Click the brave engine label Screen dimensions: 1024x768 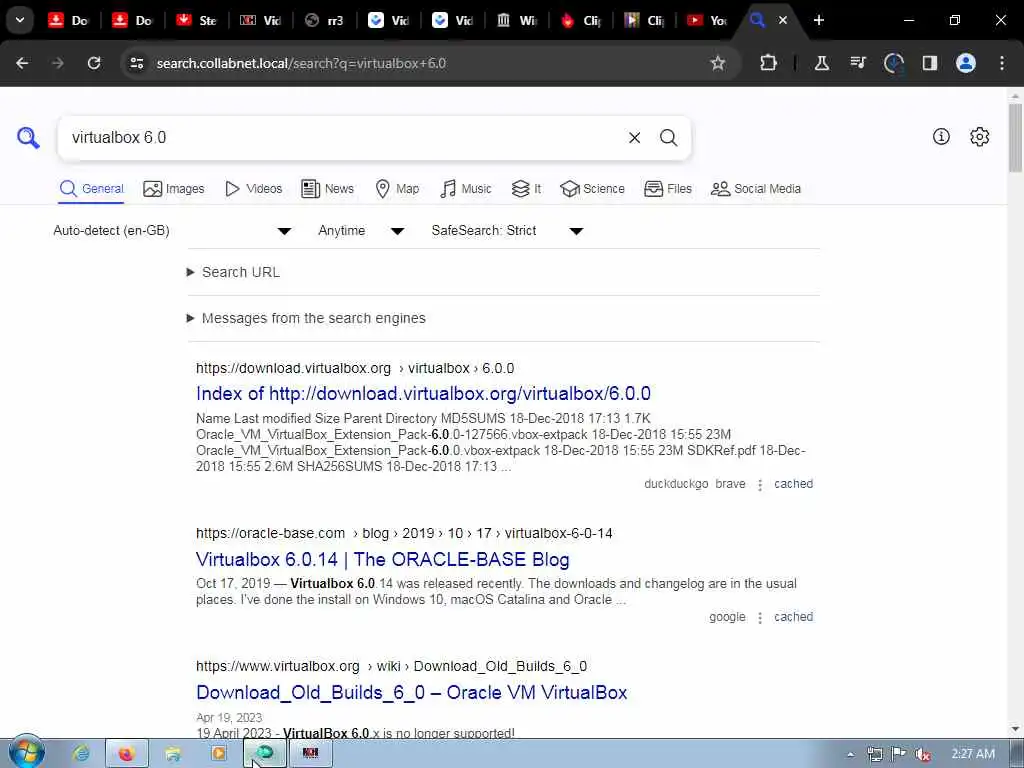[x=730, y=484]
